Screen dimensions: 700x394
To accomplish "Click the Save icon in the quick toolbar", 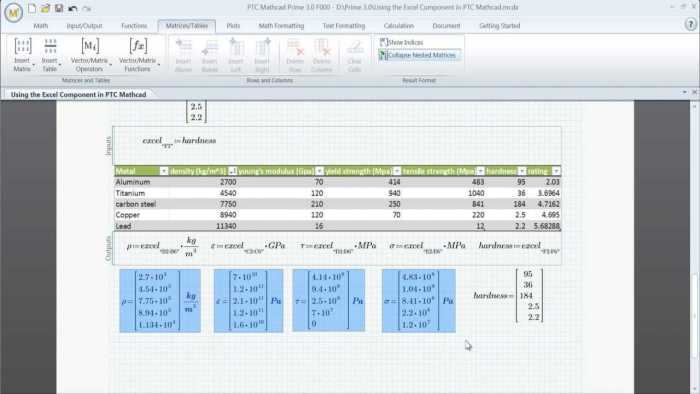I will click(58, 8).
